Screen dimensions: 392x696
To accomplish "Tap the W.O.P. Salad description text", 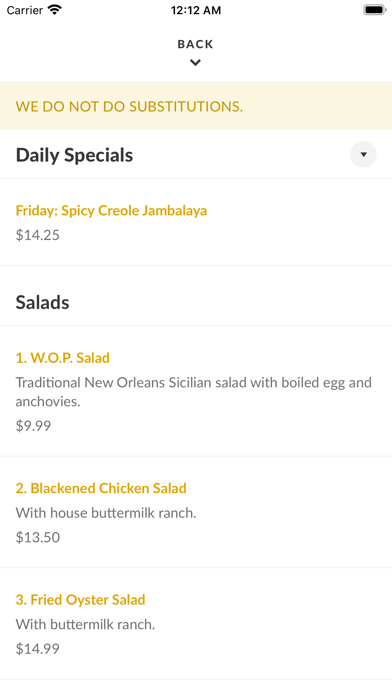I will (194, 392).
